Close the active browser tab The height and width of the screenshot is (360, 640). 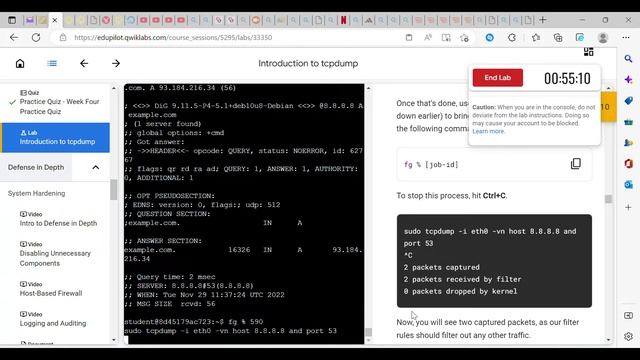tap(55, 20)
